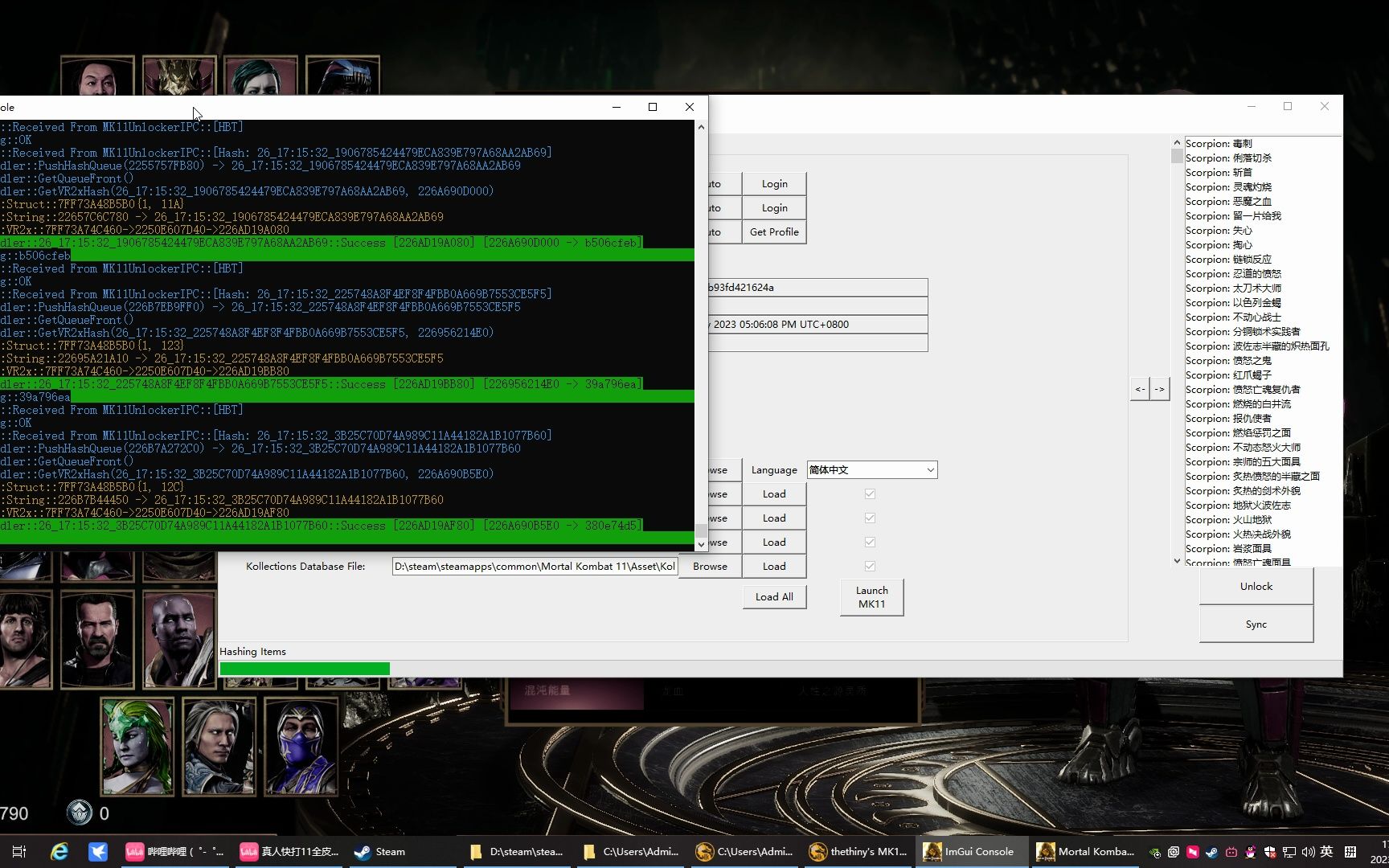Click skin list scrollbar down arrow
Screen dimensions: 1389x868
(x=1177, y=560)
